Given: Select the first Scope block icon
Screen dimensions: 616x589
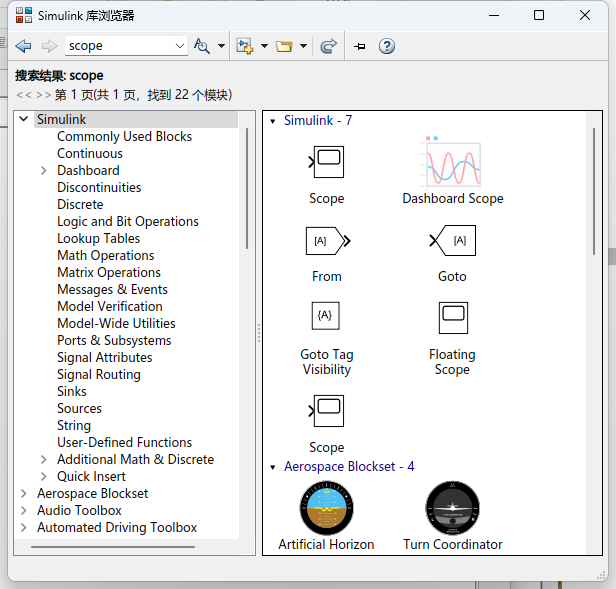Looking at the screenshot, I should [326, 162].
